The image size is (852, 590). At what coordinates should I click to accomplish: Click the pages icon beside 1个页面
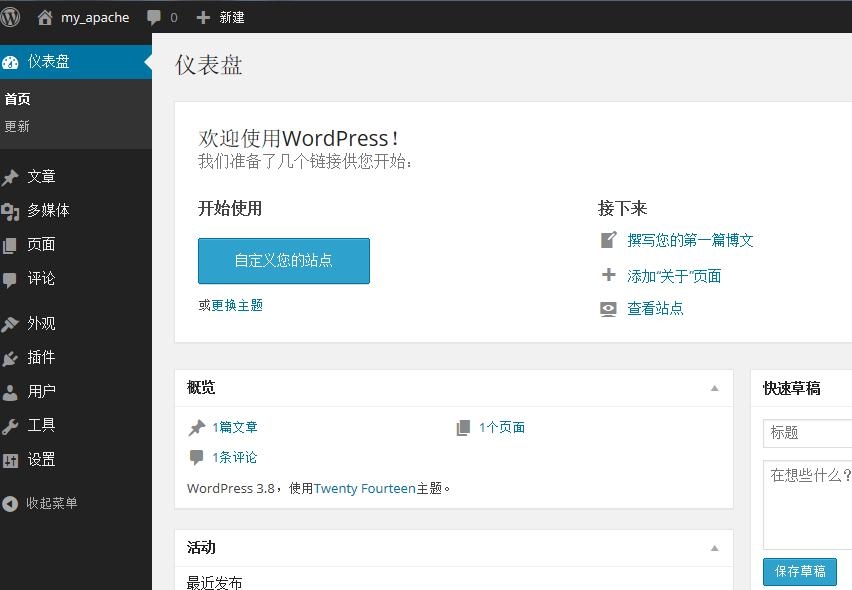tap(463, 428)
